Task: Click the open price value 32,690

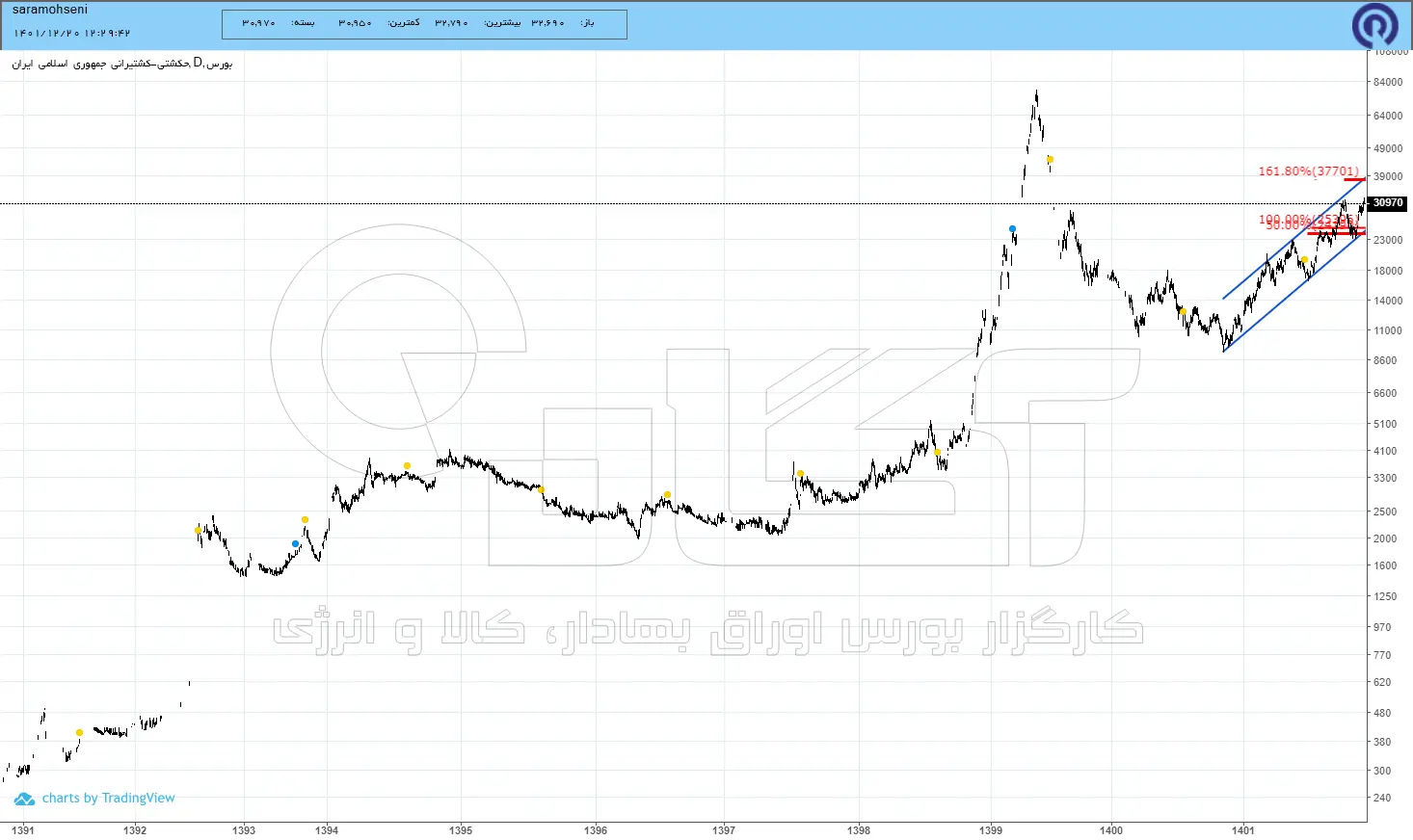Action: [547, 23]
